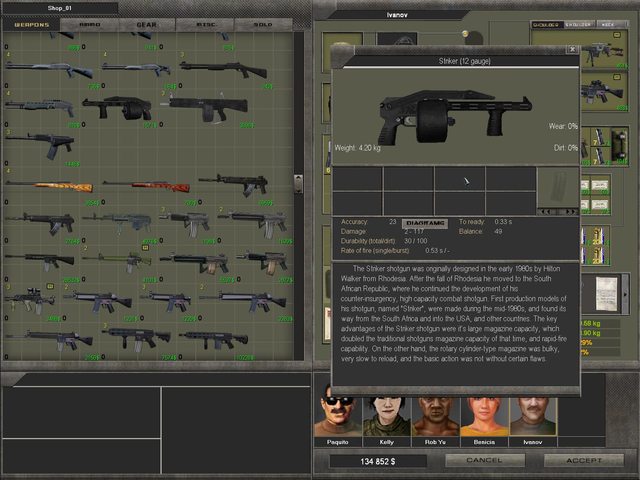The image size is (640, 480).
Task: Select the black carbine with vertical foregrip
Action: (136, 338)
